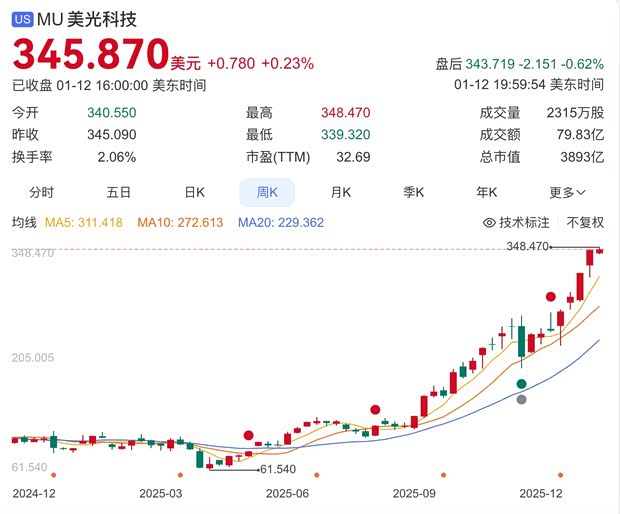Click the blue US market badge
Image resolution: width=620 pixels, height=514 pixels.
pos(22,20)
